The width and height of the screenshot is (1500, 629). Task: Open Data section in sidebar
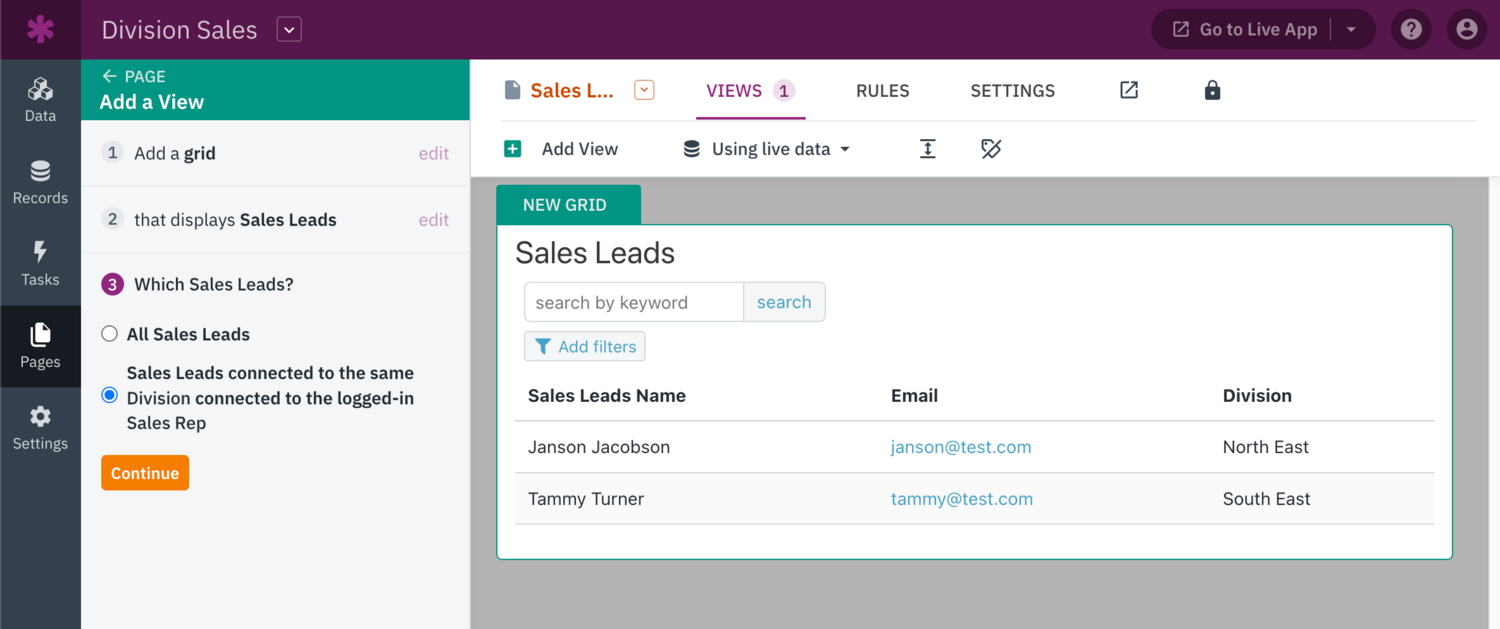pyautogui.click(x=40, y=100)
